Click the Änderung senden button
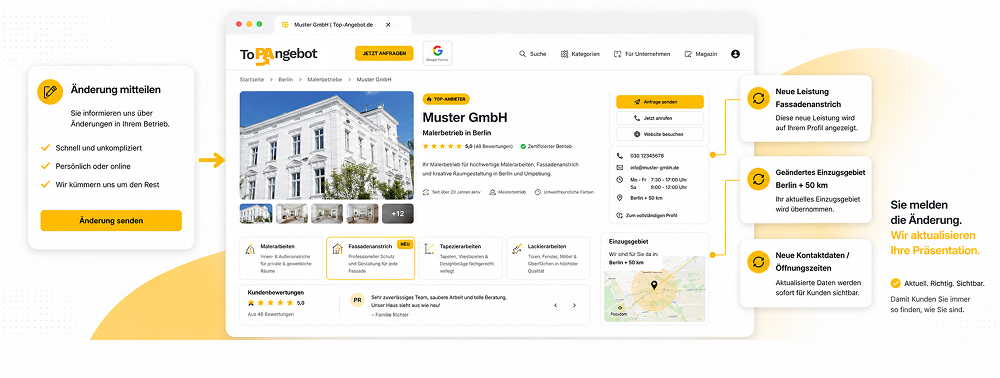This screenshot has width=1000, height=378. 111,221
